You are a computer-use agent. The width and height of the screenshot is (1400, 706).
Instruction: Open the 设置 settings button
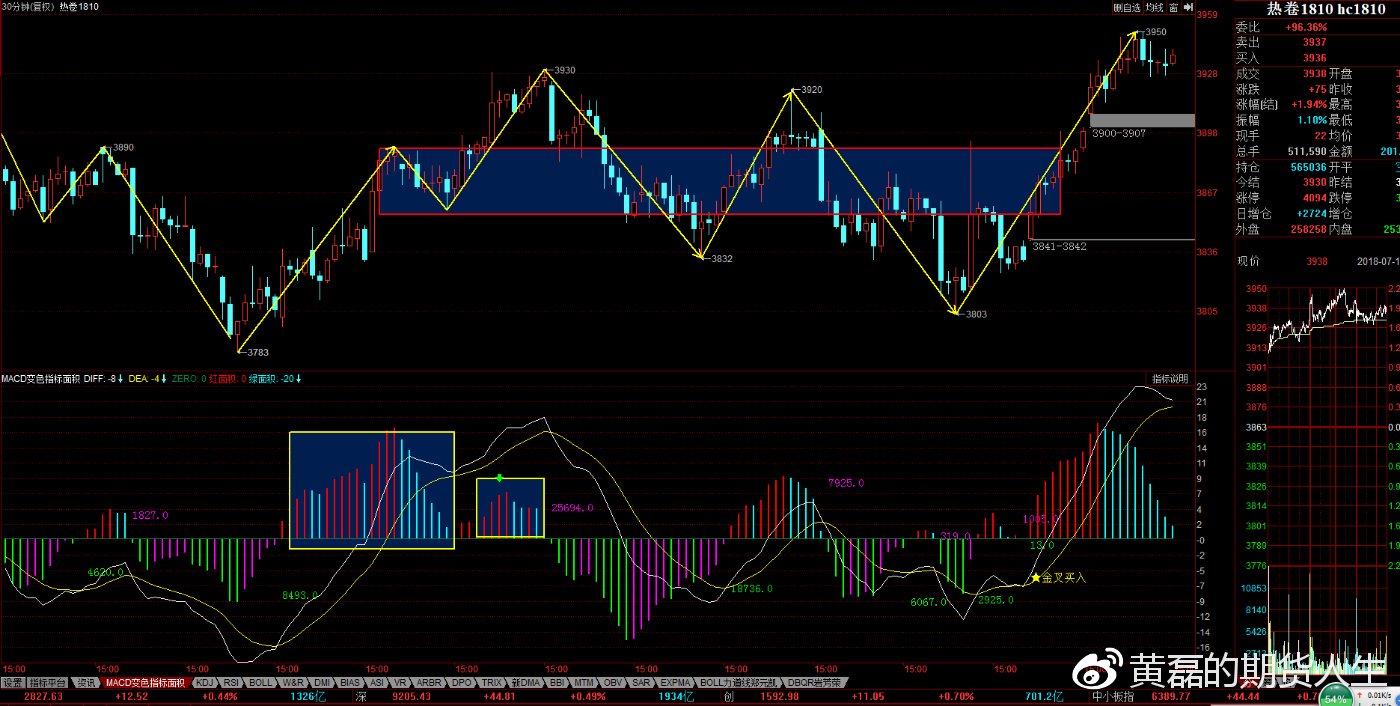tap(12, 683)
